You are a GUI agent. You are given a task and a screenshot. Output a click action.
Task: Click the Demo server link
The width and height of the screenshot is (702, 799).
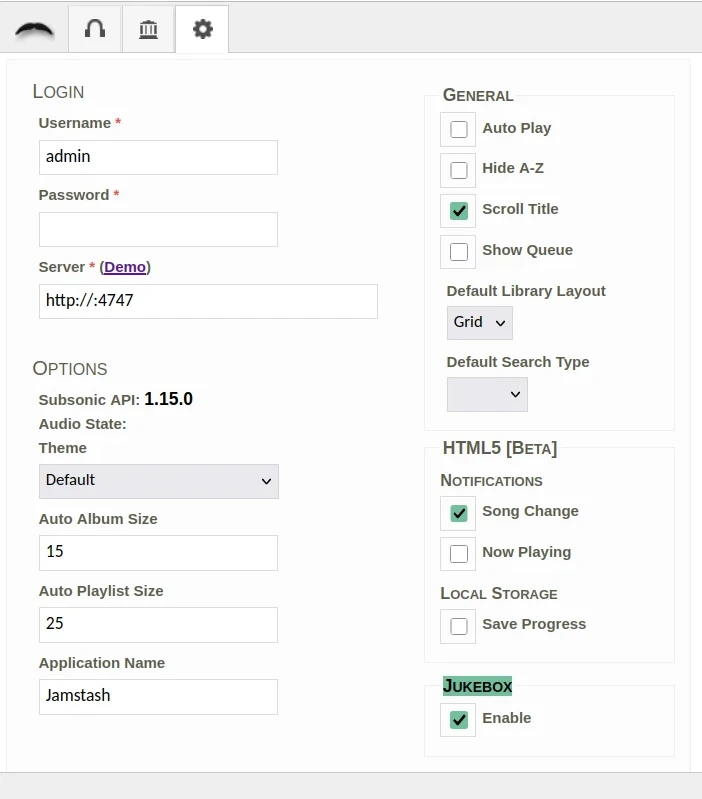(125, 267)
